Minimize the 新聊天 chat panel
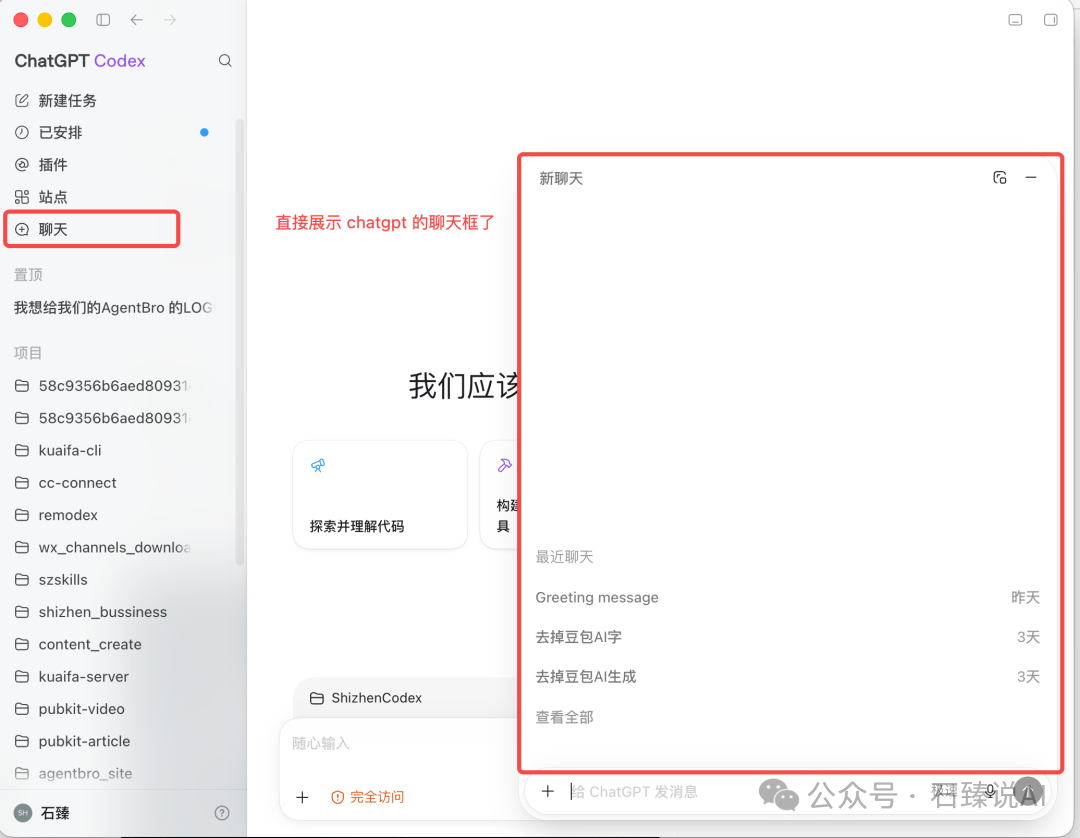 tap(1031, 178)
